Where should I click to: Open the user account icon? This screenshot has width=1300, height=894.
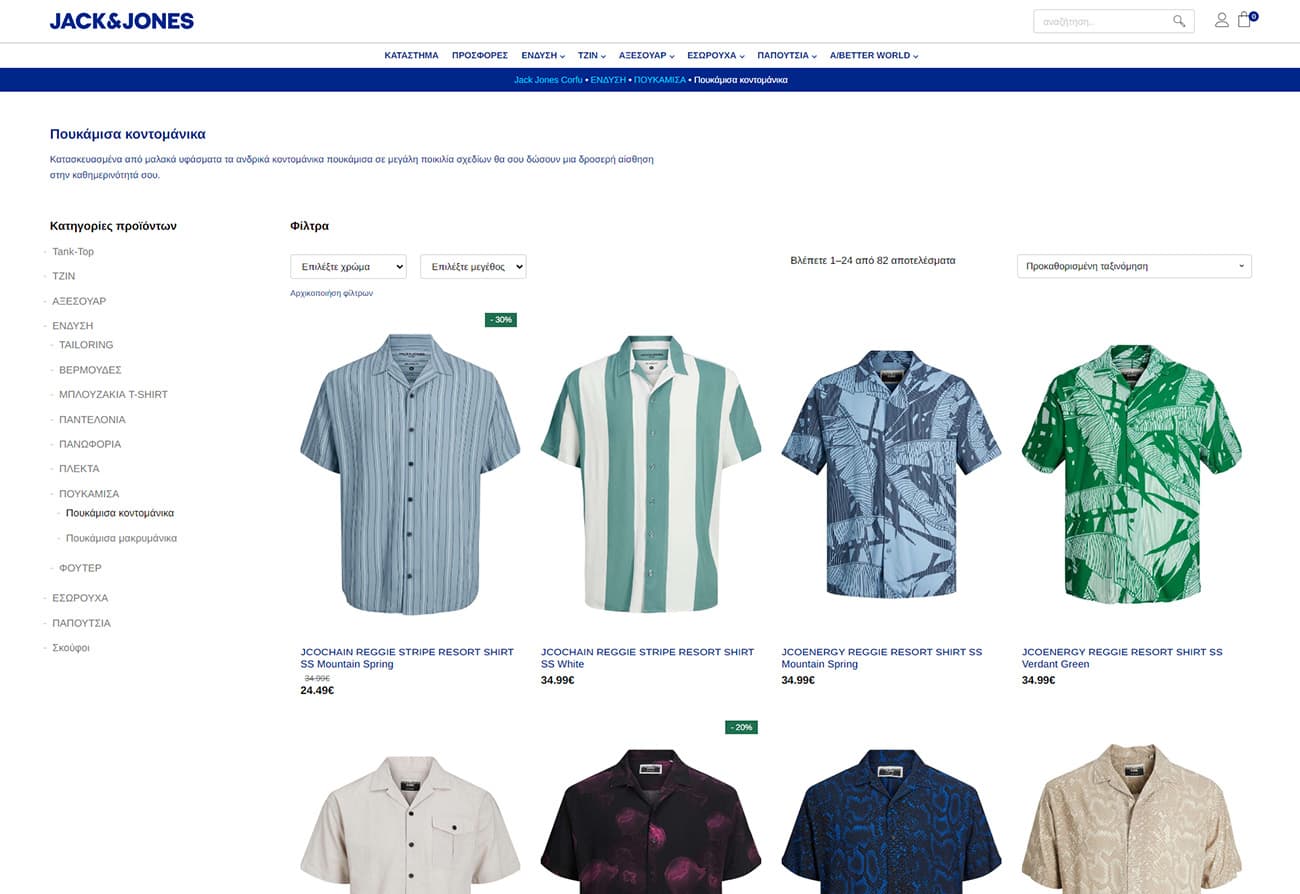coord(1221,20)
